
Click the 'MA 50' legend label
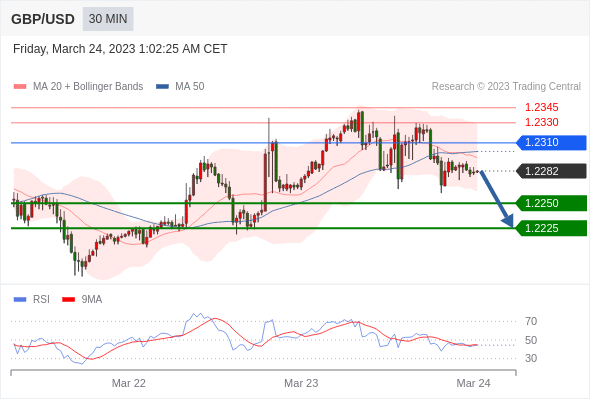click(190, 87)
